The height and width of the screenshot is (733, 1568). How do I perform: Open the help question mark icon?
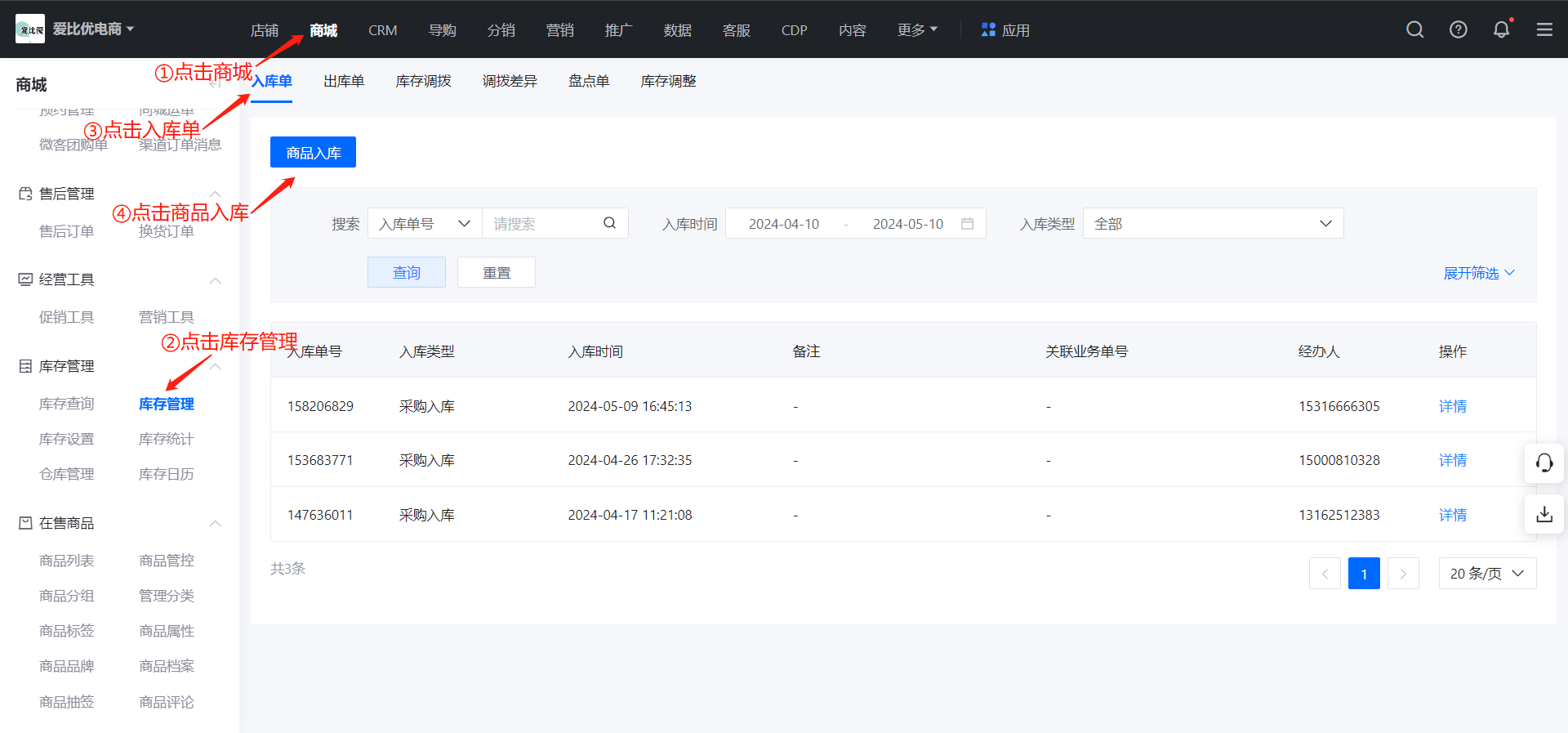(x=1459, y=29)
